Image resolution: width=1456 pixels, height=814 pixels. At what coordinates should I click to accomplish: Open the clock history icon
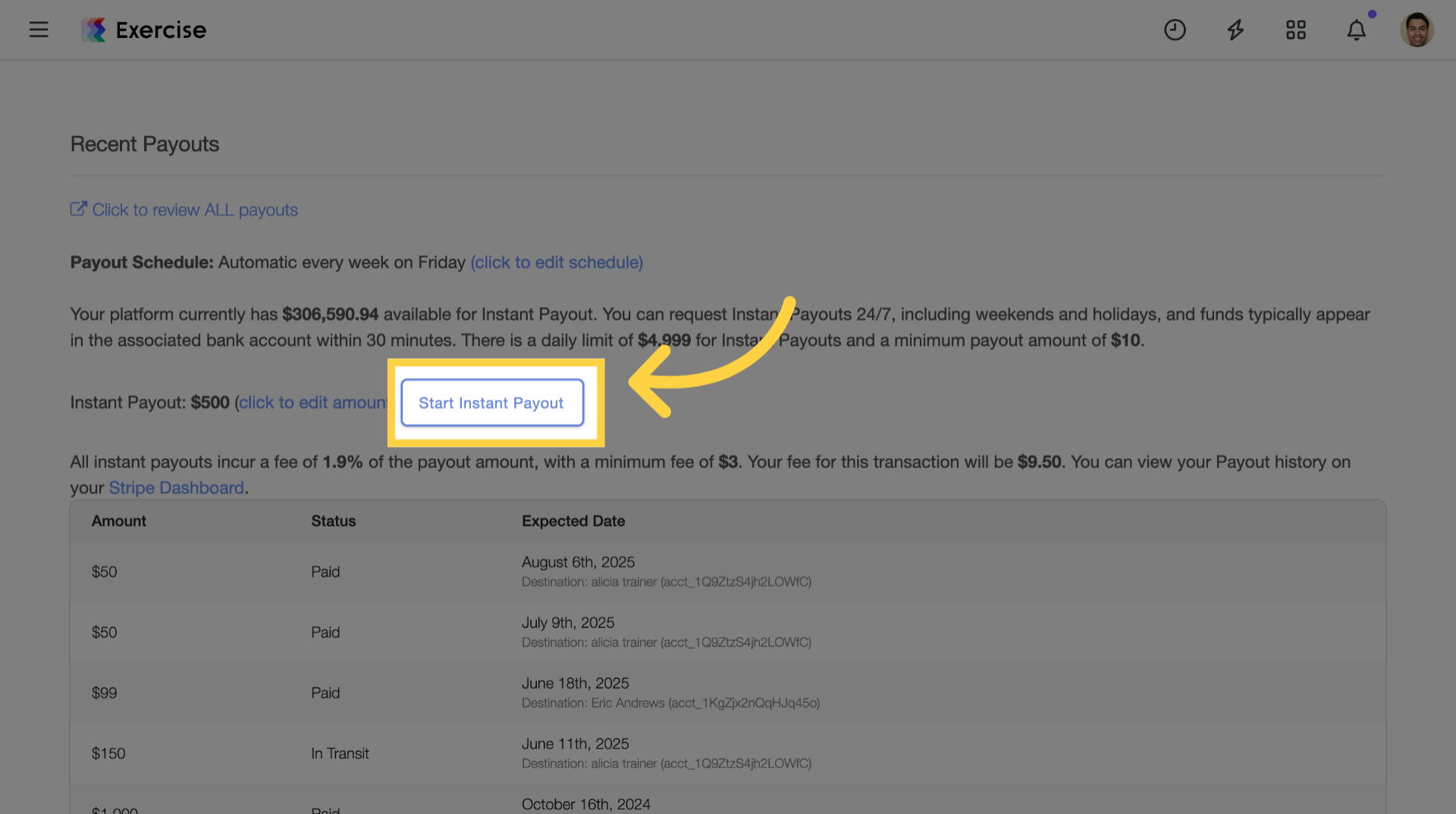(1175, 30)
